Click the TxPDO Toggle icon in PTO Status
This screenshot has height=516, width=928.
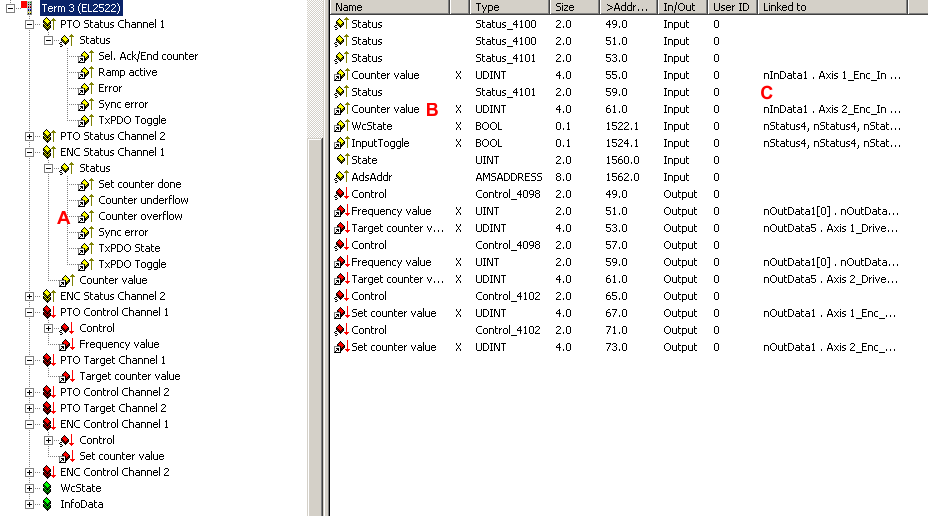coord(86,120)
